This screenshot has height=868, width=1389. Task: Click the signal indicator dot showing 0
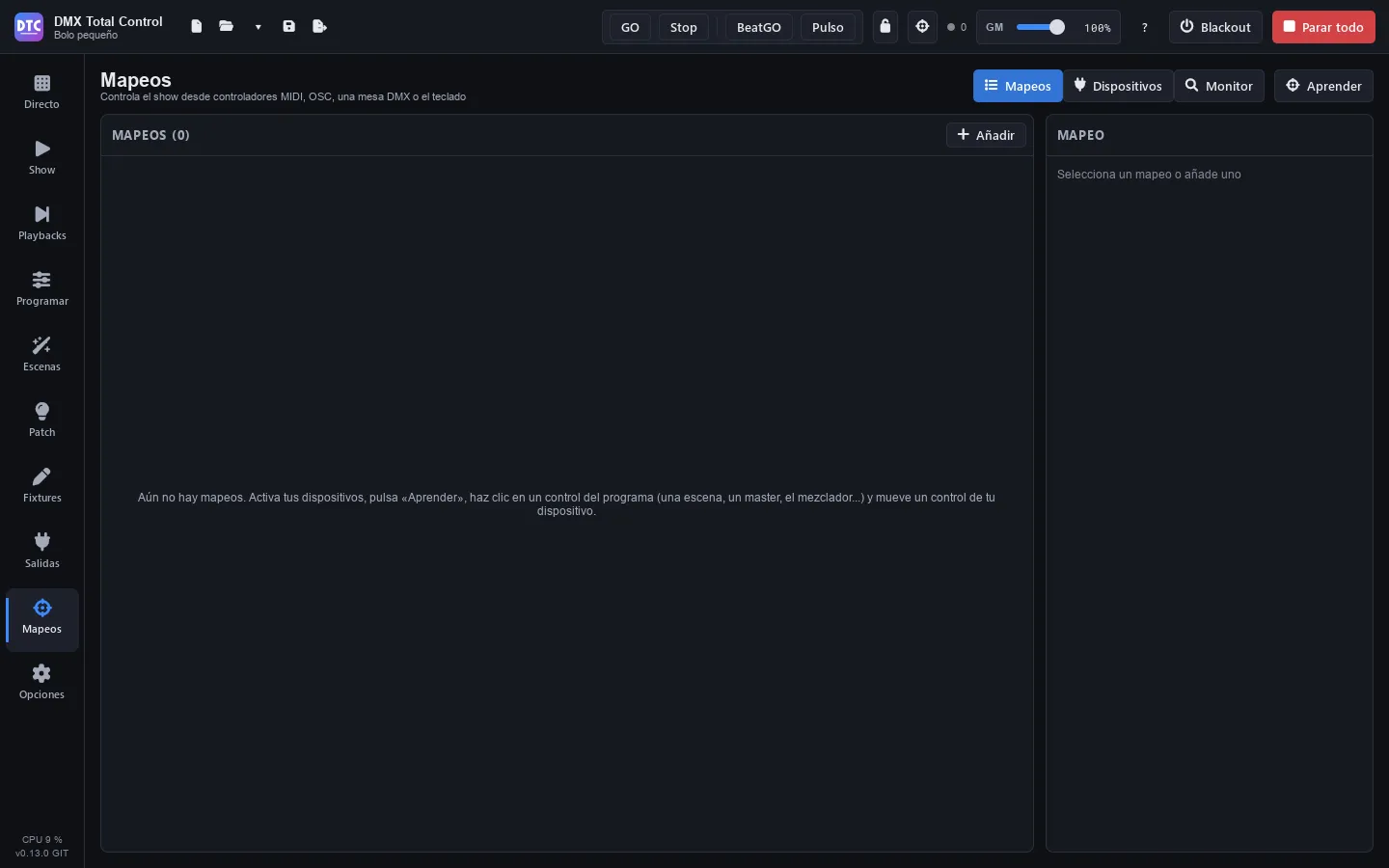point(957,28)
